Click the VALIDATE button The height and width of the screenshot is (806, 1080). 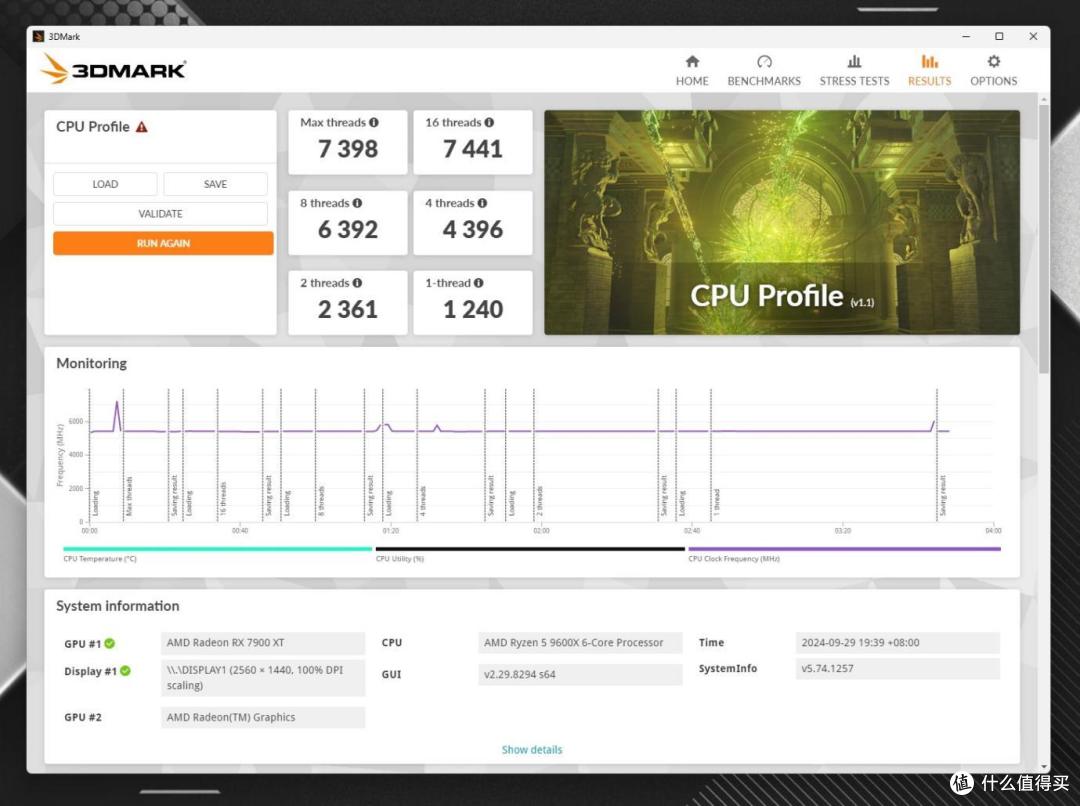pos(160,214)
